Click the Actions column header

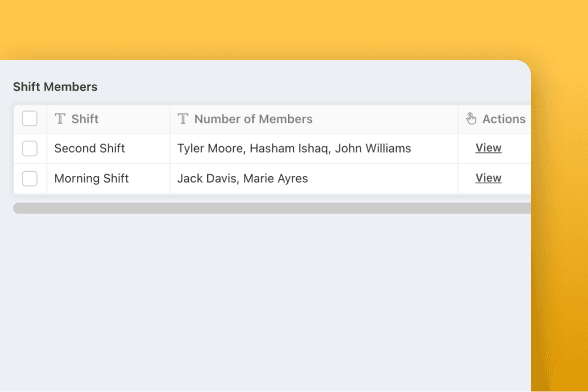tap(494, 119)
